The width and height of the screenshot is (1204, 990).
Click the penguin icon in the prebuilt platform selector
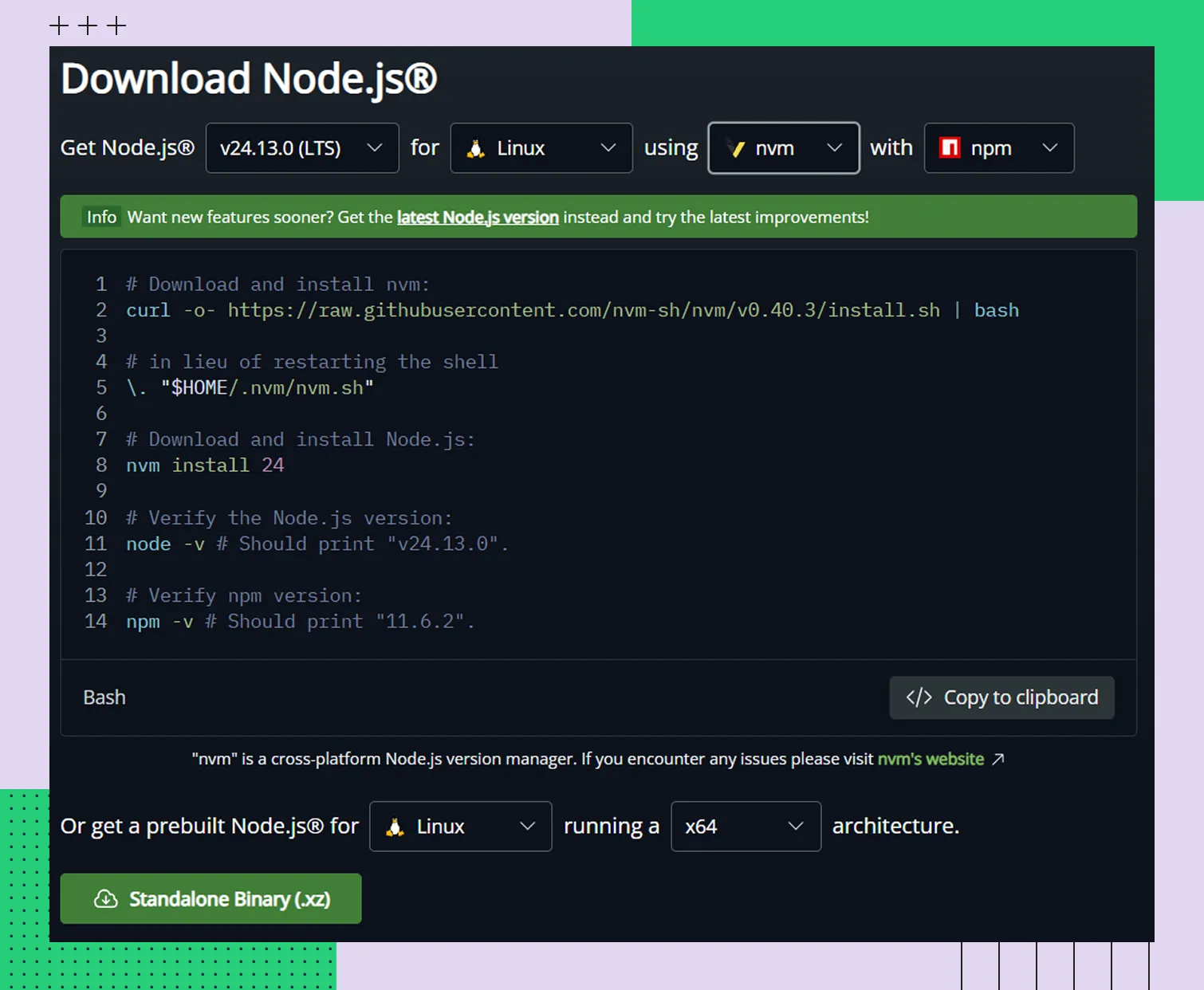pos(395,827)
